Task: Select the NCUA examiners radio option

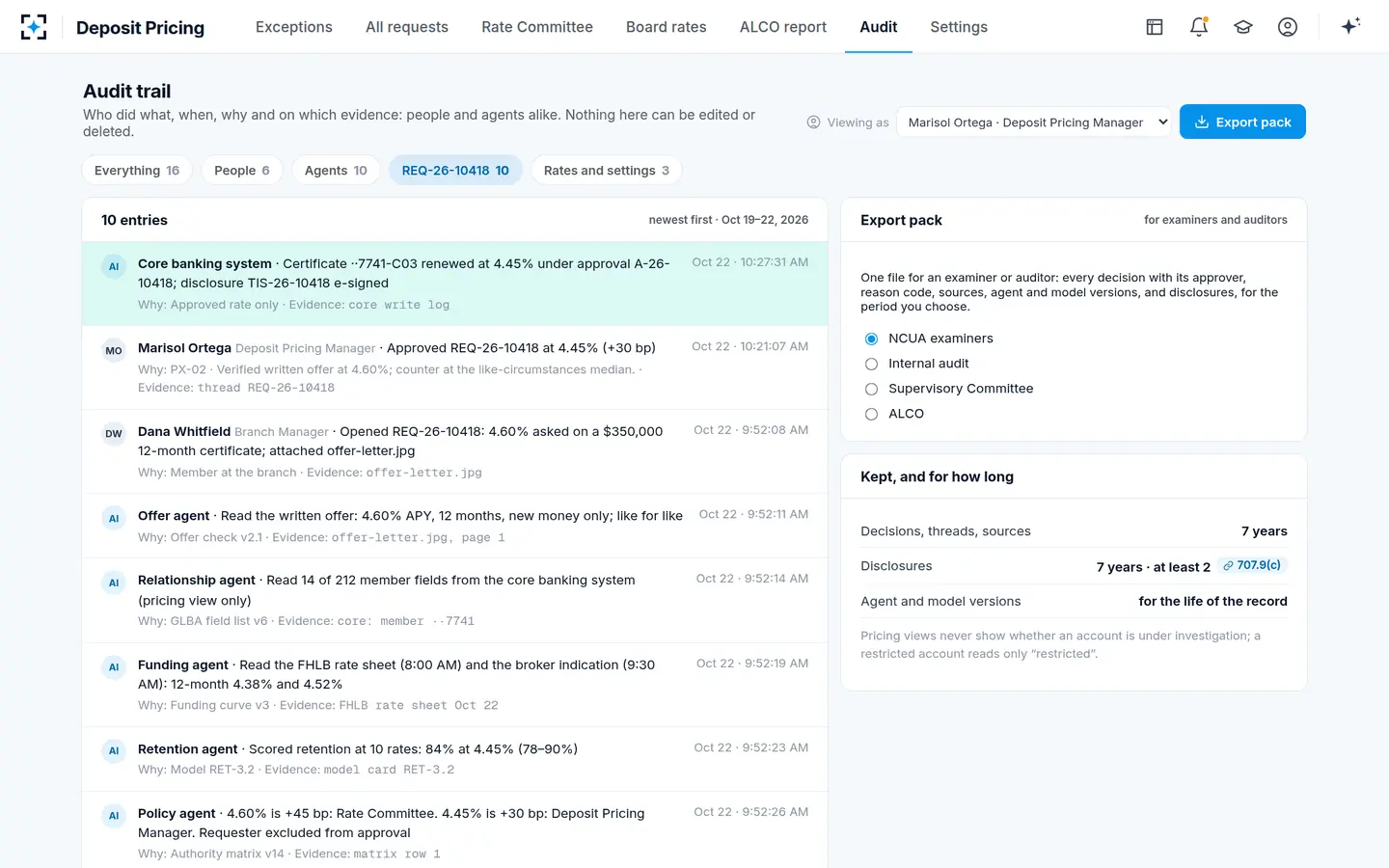Action: tap(871, 339)
